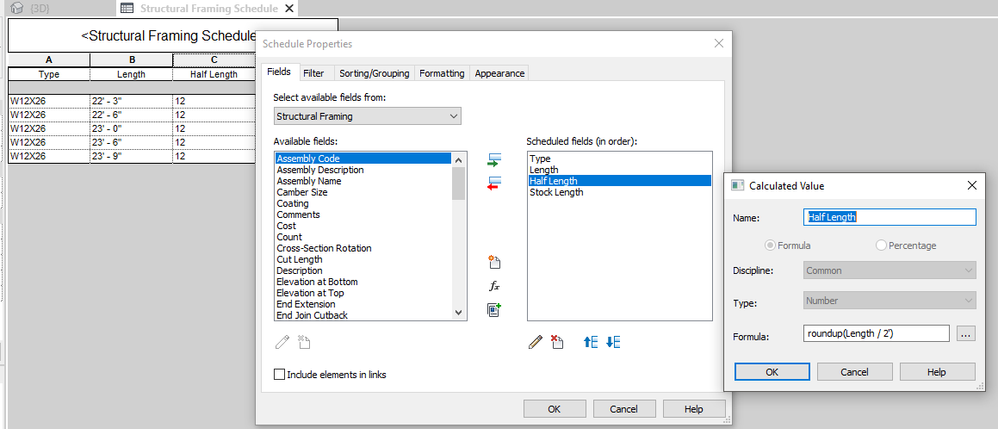Screen dimensions: 998x429
Task: Click schedule icon on Structural Framing Schedule tab
Action: [127, 8]
